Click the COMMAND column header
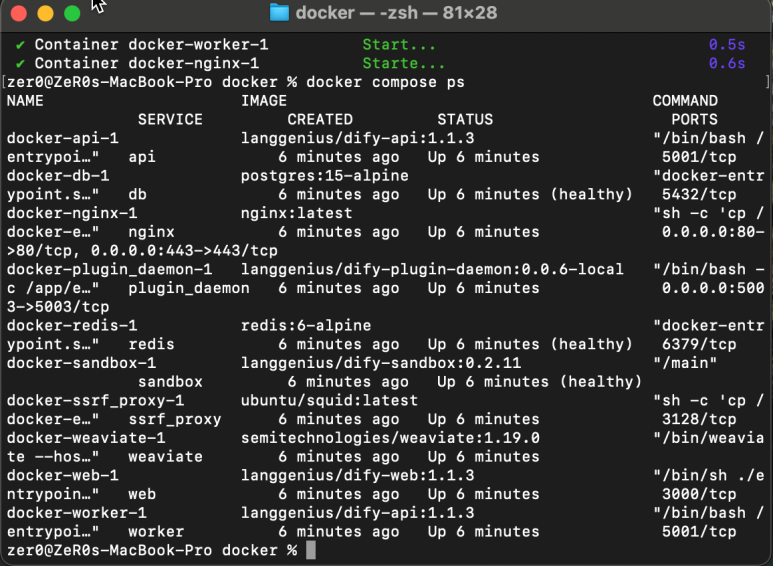This screenshot has width=773, height=566. tap(685, 101)
